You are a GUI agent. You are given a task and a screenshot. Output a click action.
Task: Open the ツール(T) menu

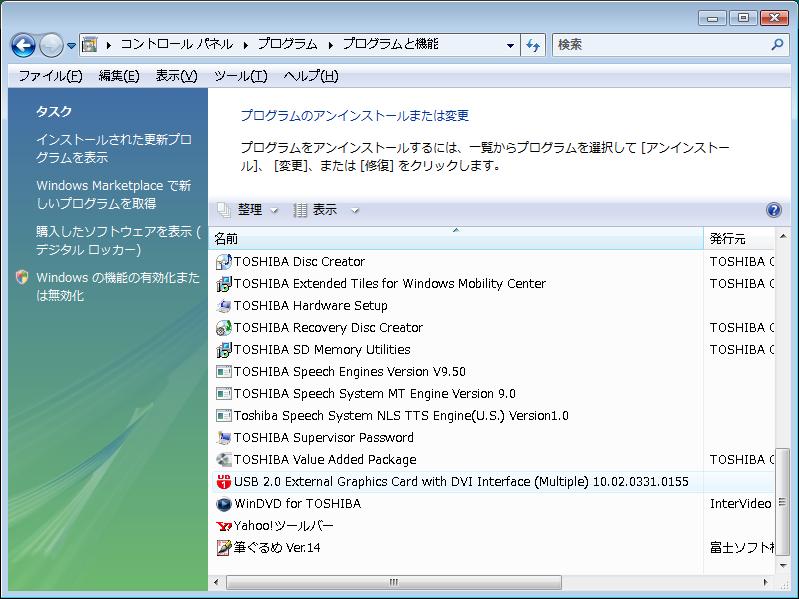[241, 76]
